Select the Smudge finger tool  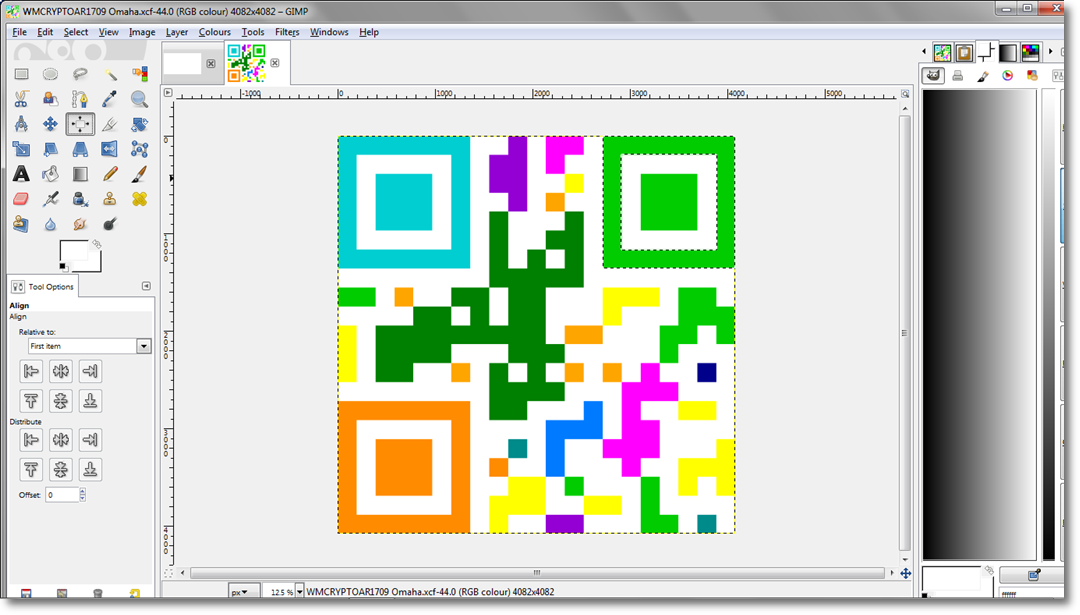pyautogui.click(x=80, y=224)
